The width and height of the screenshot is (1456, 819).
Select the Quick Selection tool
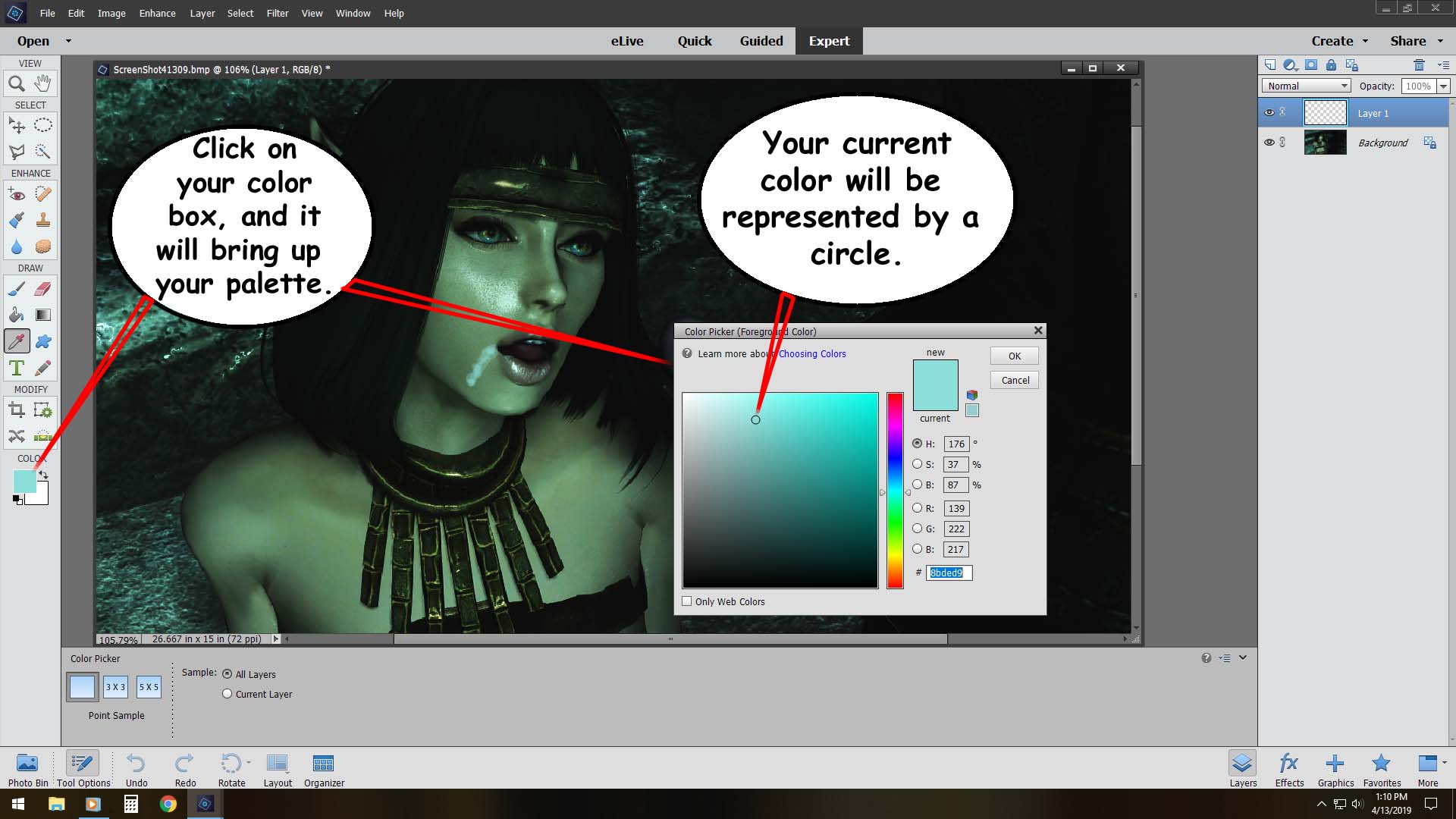pyautogui.click(x=43, y=152)
